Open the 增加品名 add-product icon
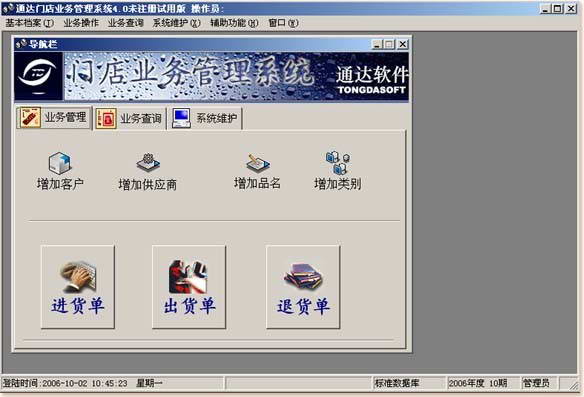The height and width of the screenshot is (397, 584). tap(257, 171)
